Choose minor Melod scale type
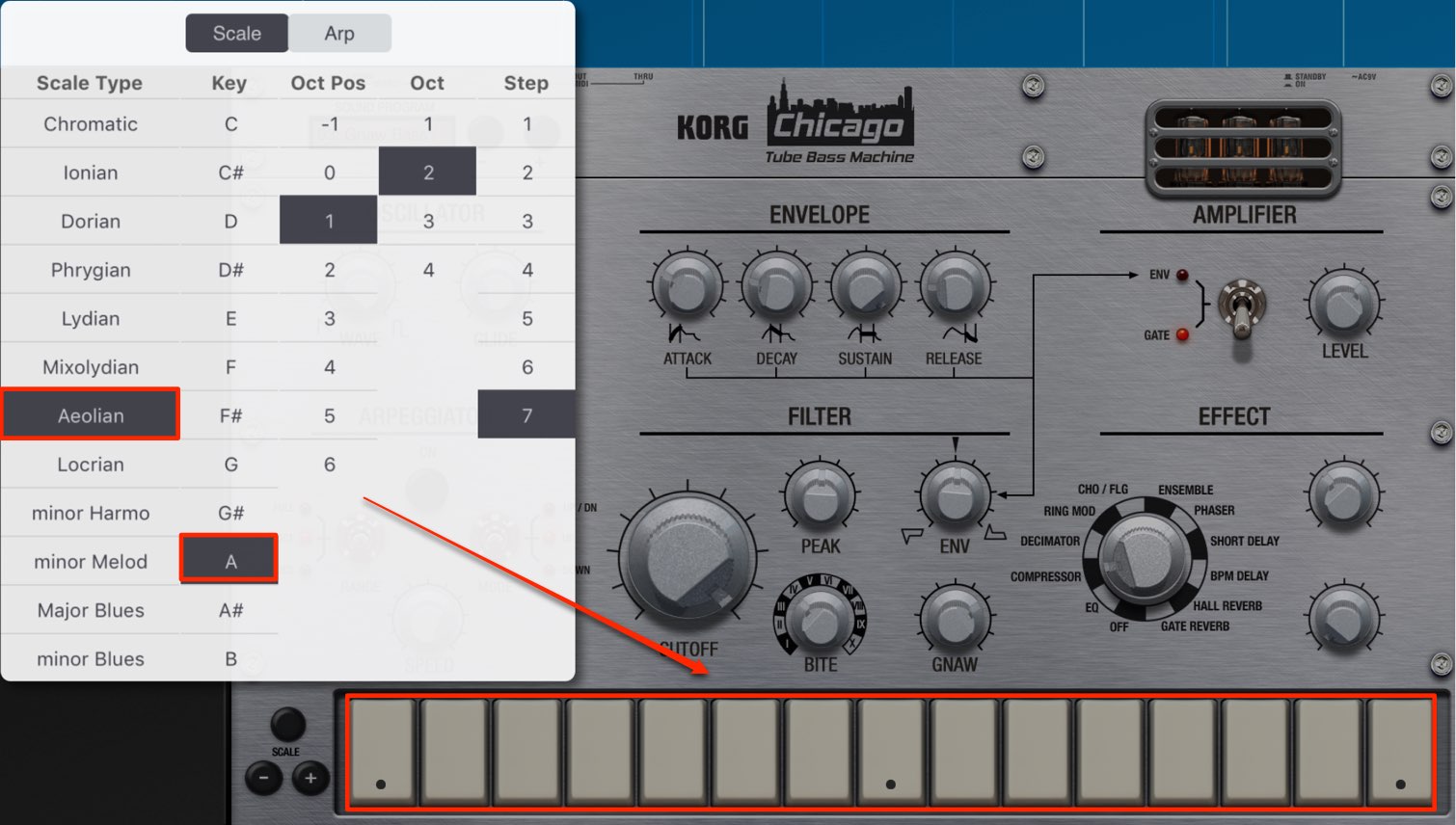The height and width of the screenshot is (825, 1456). (x=91, y=562)
